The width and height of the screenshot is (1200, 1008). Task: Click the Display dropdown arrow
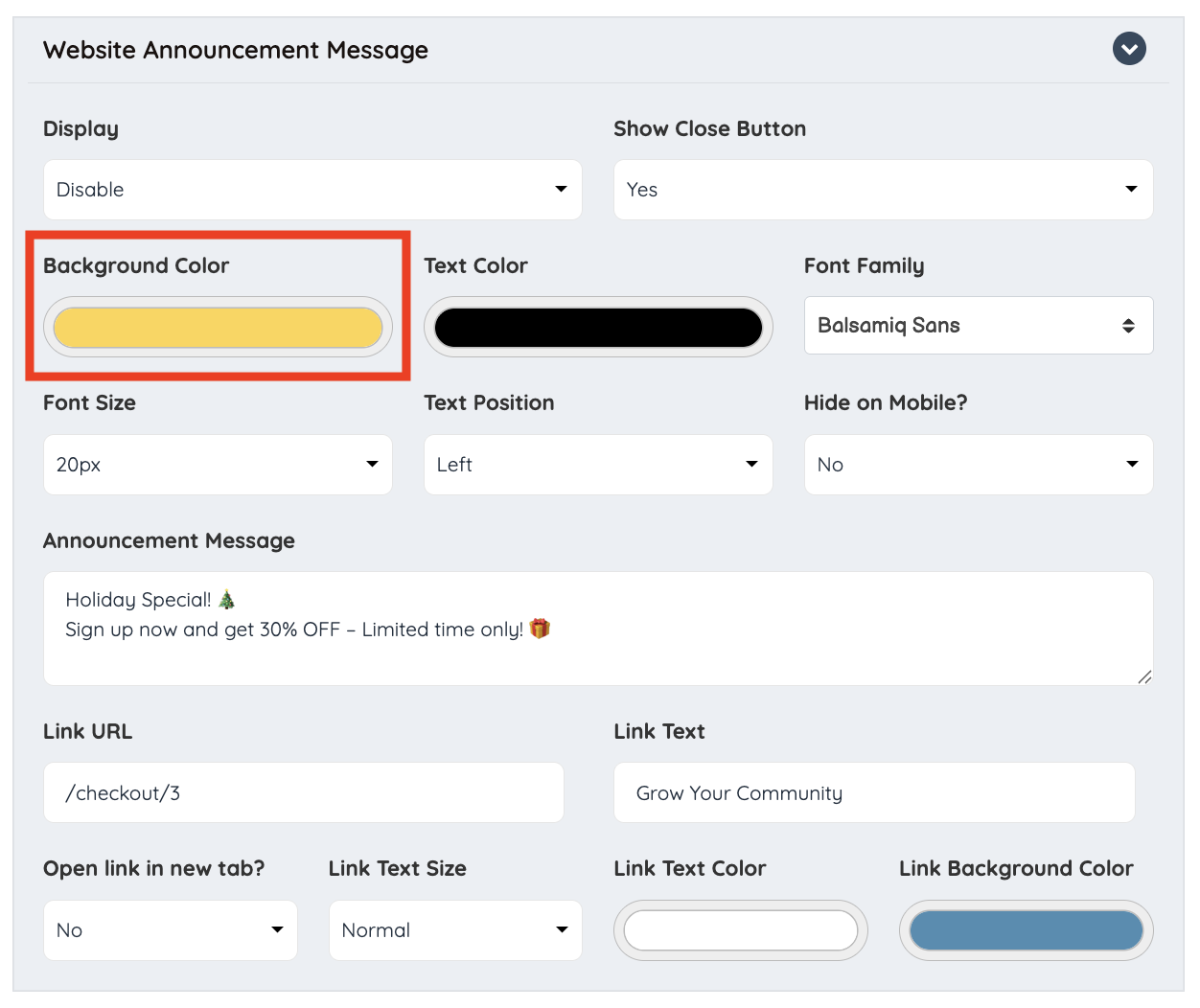(x=561, y=189)
